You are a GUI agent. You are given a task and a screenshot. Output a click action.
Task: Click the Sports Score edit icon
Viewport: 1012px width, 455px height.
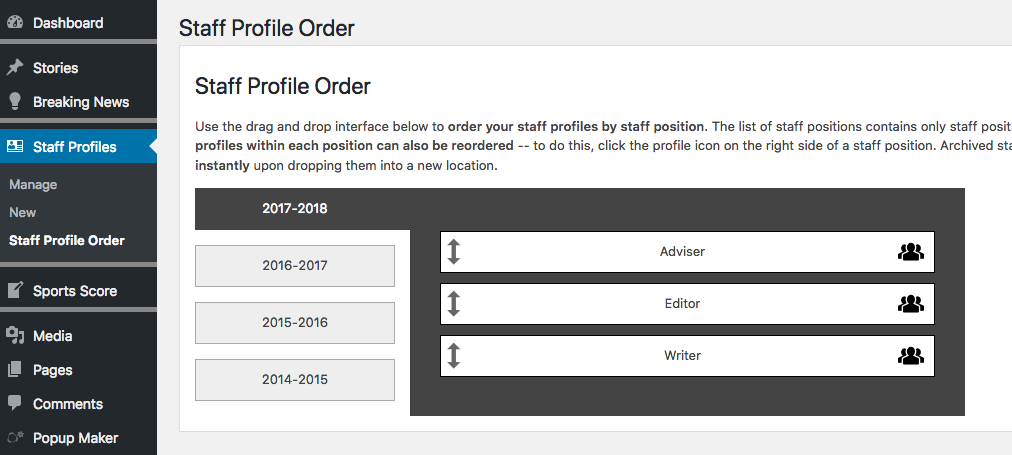coord(15,290)
